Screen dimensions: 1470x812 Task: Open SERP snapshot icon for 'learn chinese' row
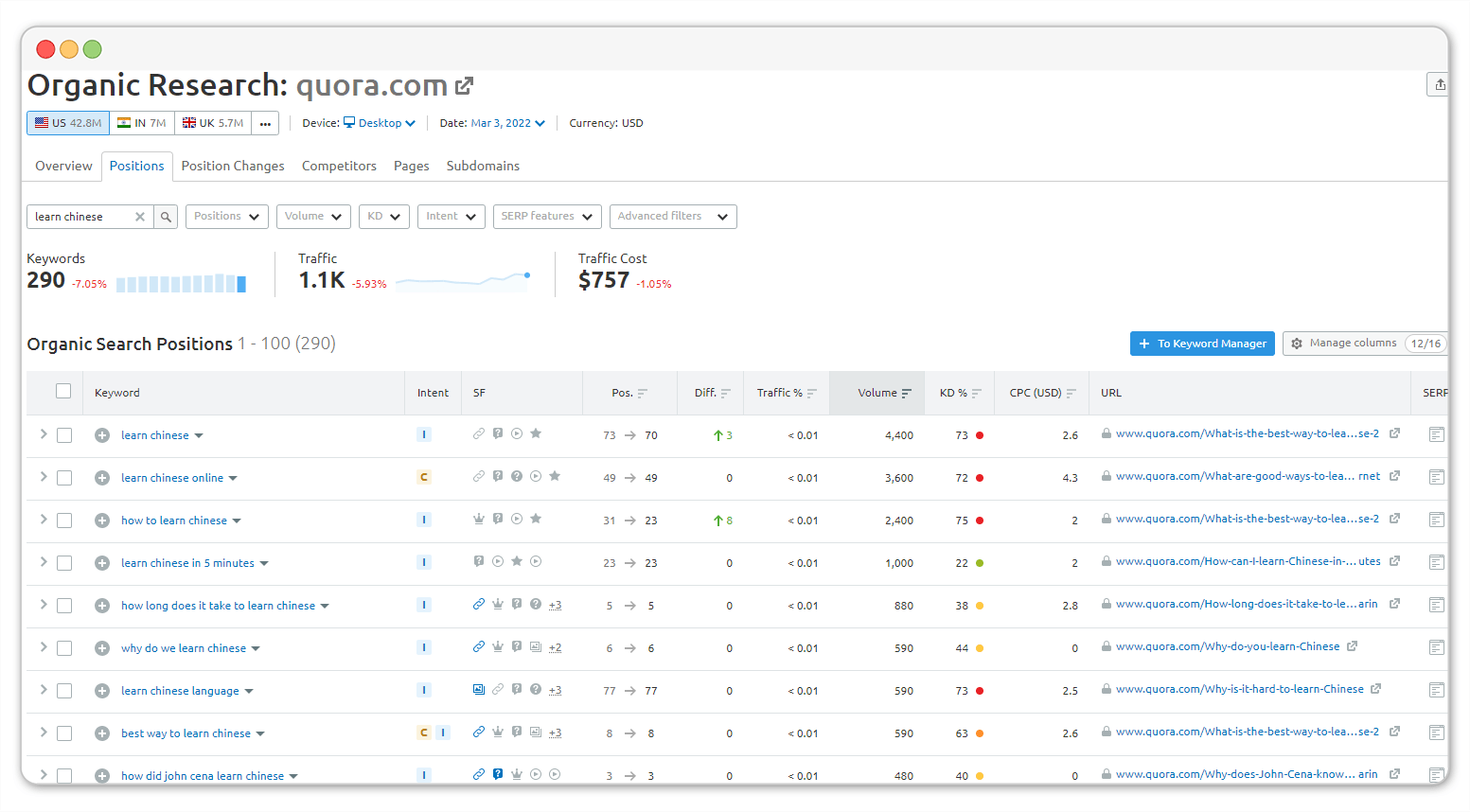coord(1436,435)
